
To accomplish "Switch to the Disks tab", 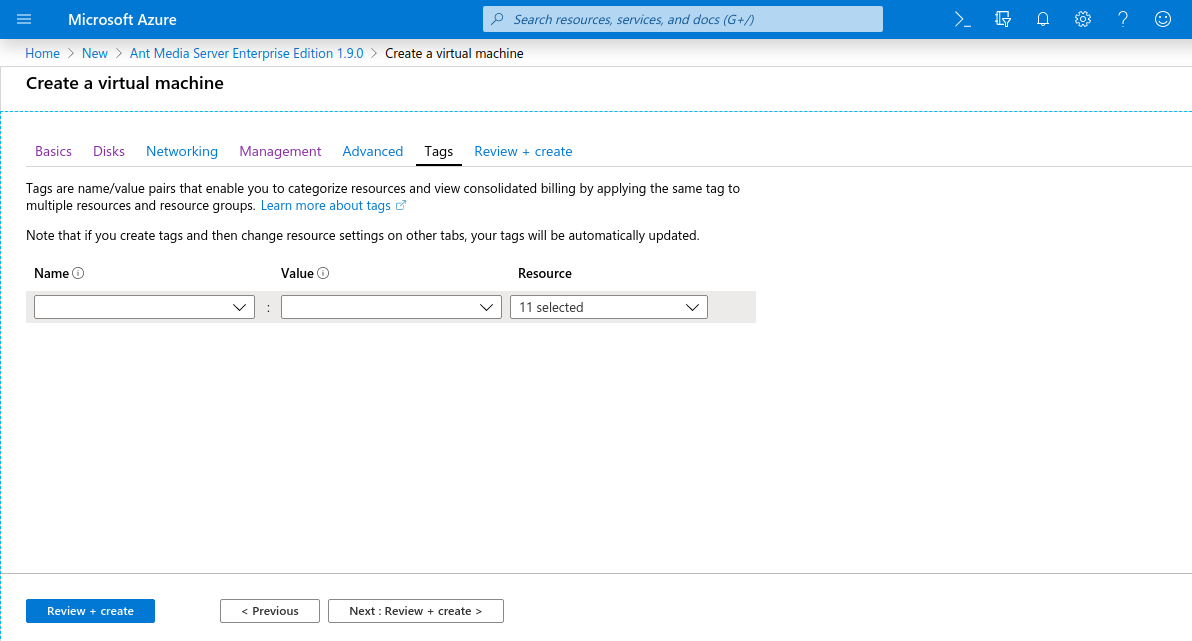I will (109, 151).
